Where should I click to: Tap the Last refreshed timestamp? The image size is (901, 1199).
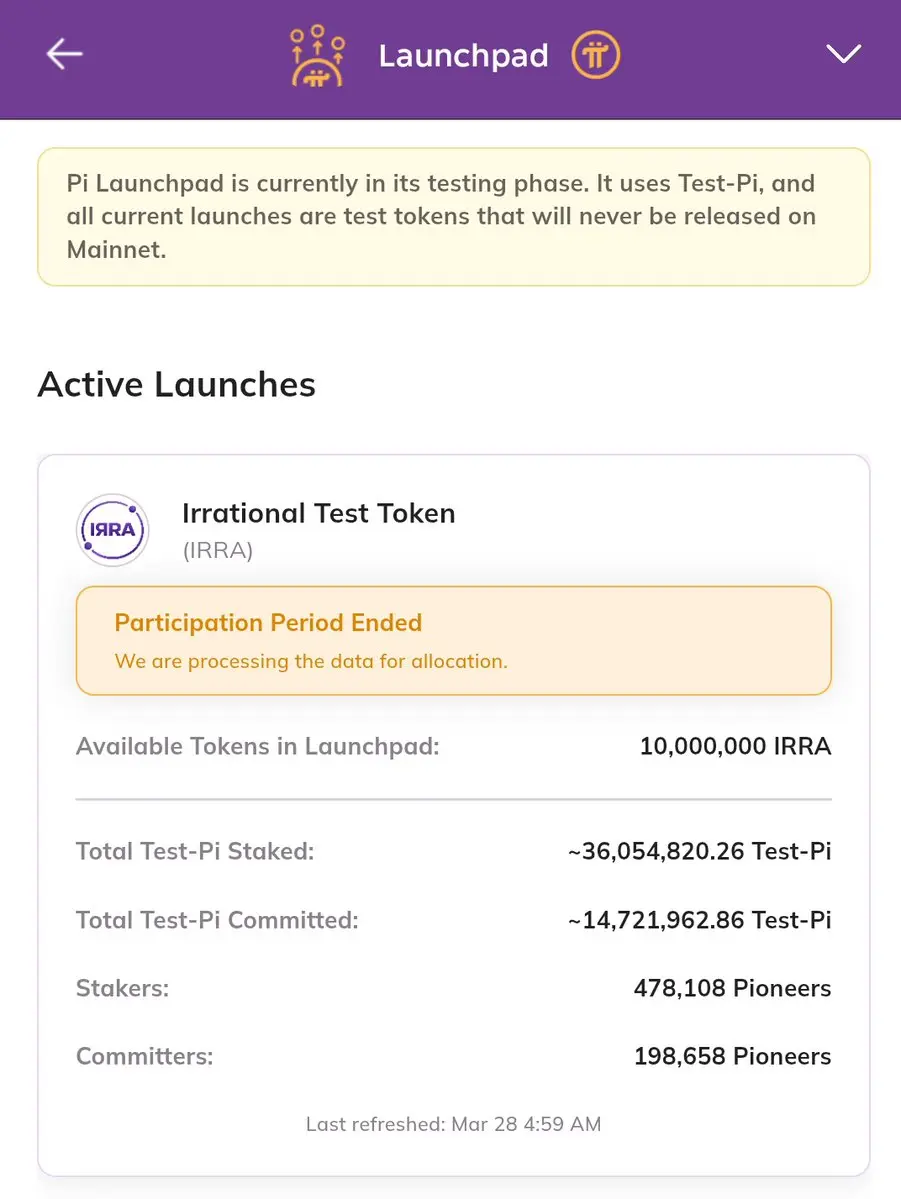453,1124
